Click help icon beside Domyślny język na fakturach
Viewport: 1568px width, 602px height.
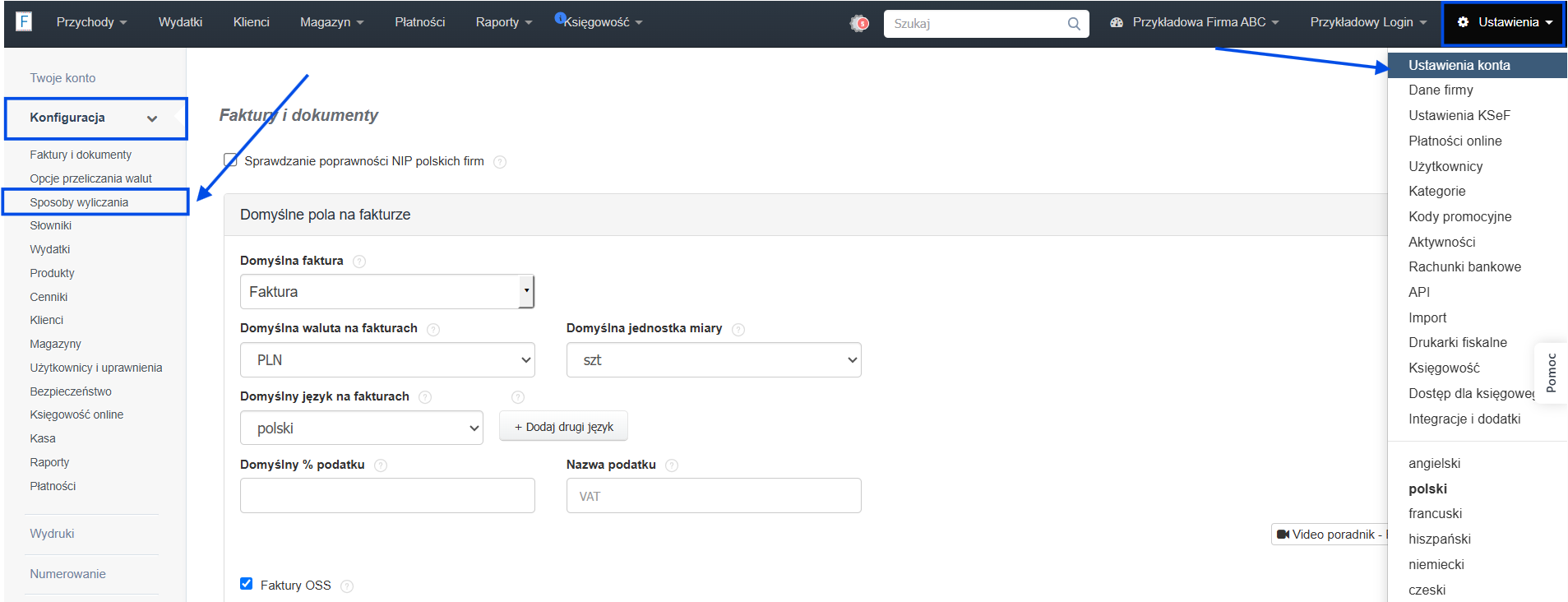pyautogui.click(x=425, y=397)
